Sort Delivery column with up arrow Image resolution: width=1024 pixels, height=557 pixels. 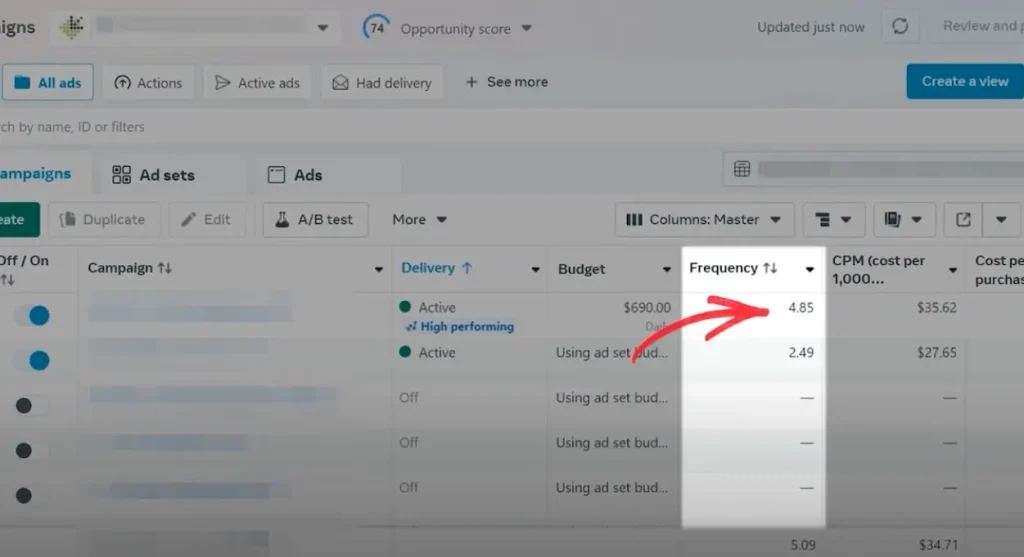tap(466, 268)
